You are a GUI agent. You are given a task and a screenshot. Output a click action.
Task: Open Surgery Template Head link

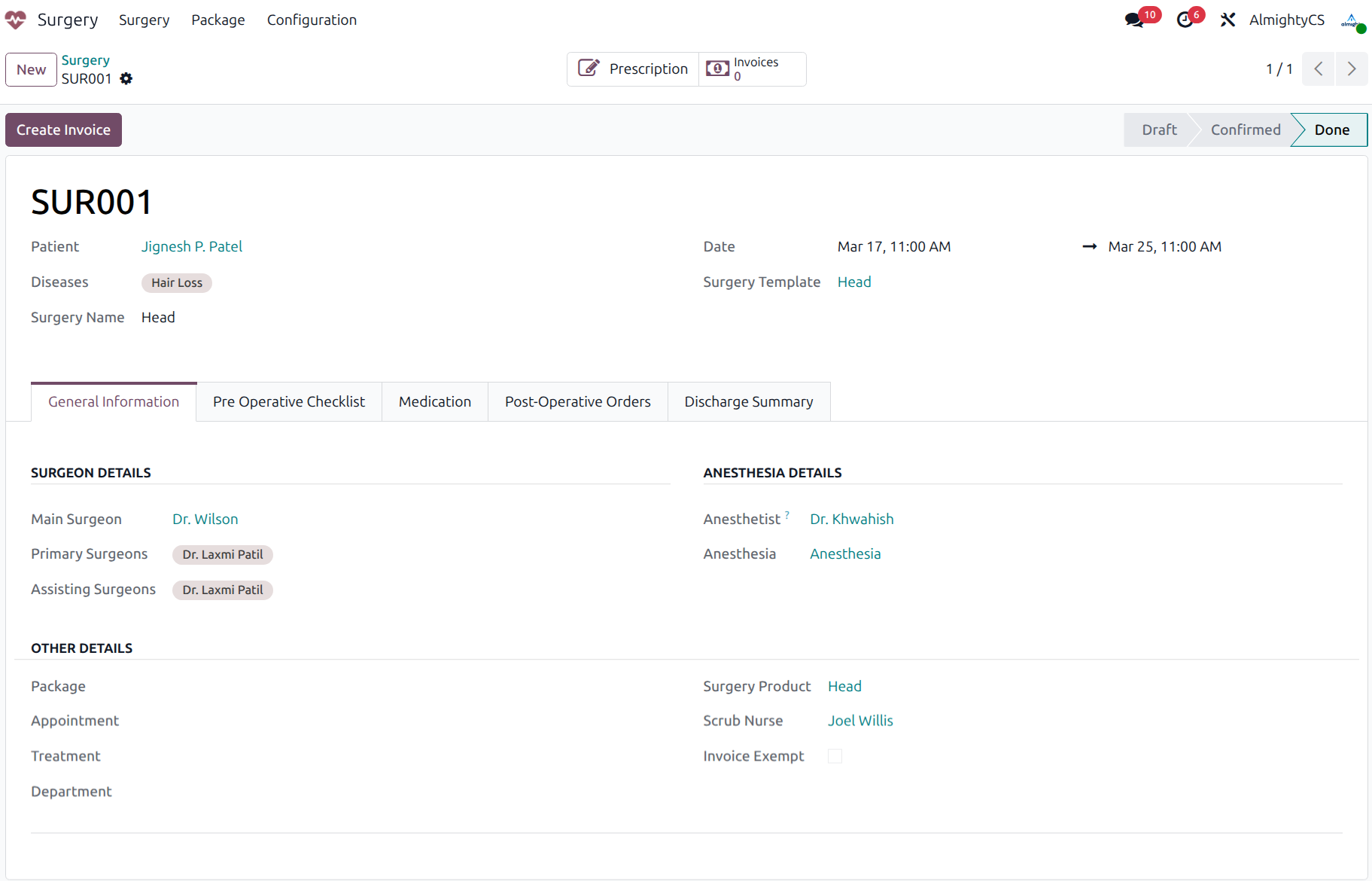coord(854,282)
